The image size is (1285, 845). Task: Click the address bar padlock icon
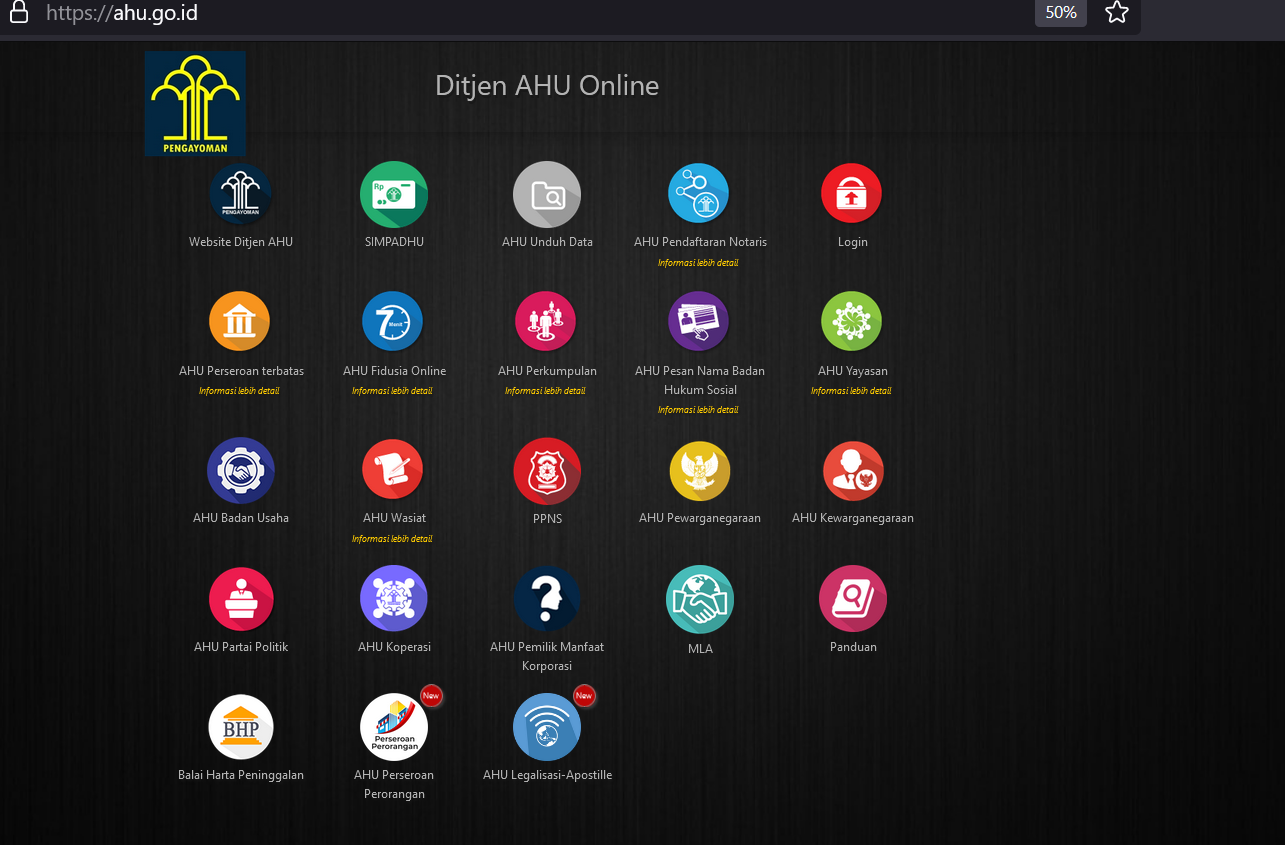(x=18, y=13)
